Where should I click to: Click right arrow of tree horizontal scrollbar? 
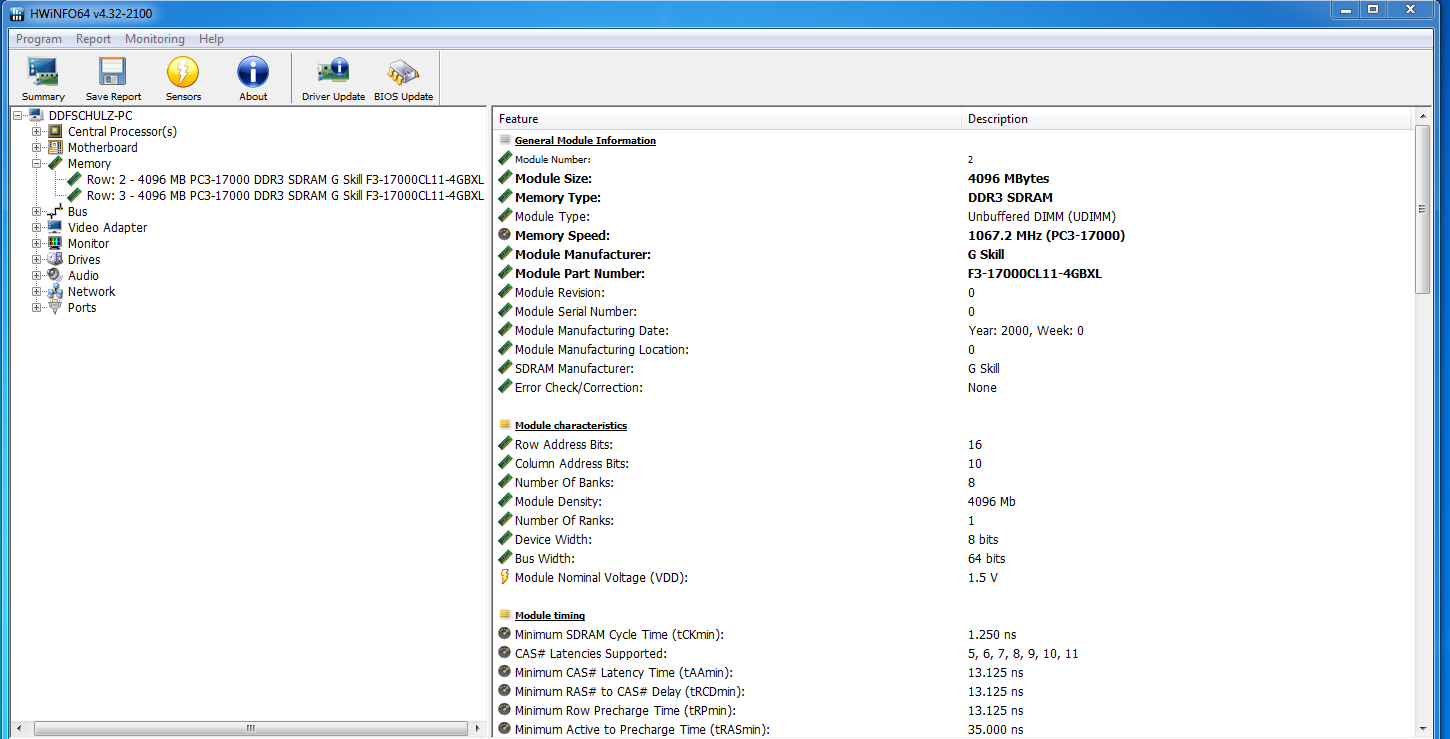(x=478, y=729)
